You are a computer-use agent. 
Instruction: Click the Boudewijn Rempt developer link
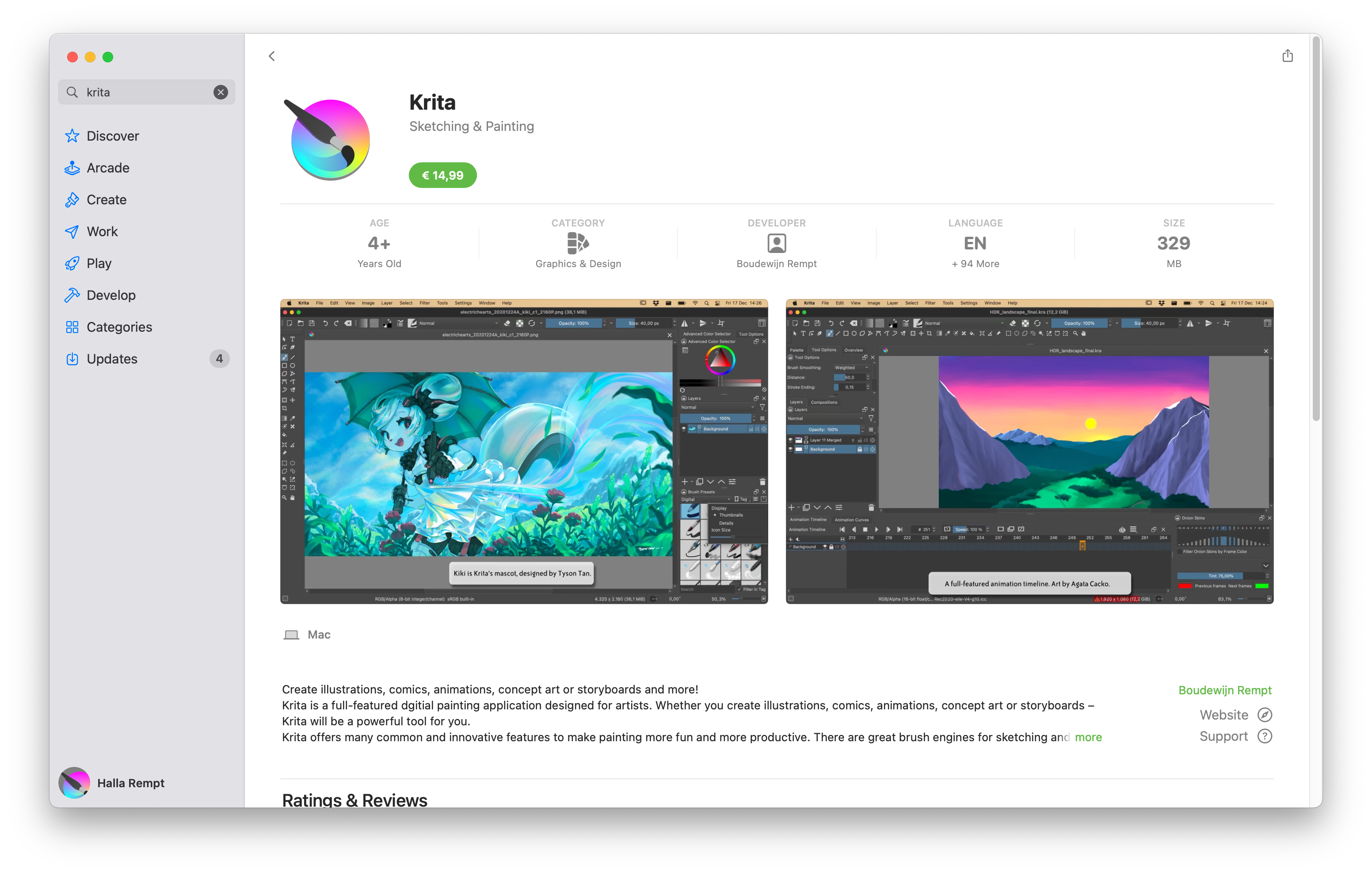(1224, 689)
